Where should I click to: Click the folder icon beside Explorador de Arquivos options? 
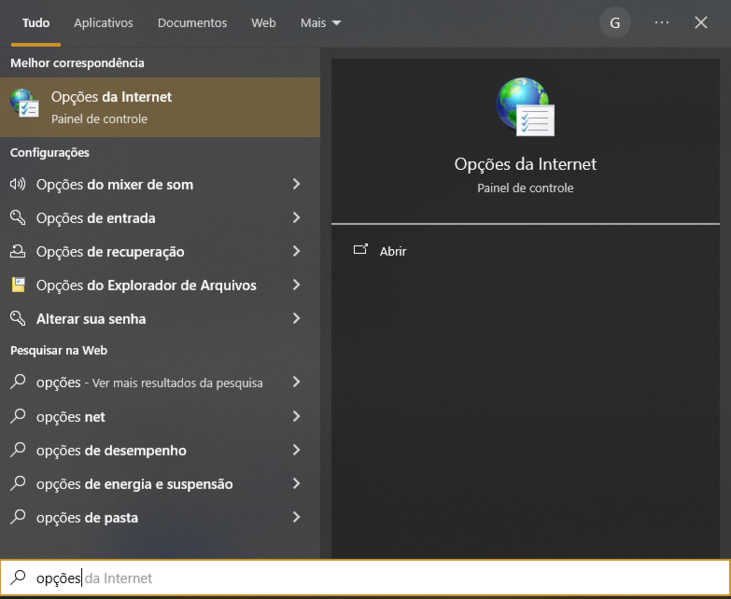(18, 285)
